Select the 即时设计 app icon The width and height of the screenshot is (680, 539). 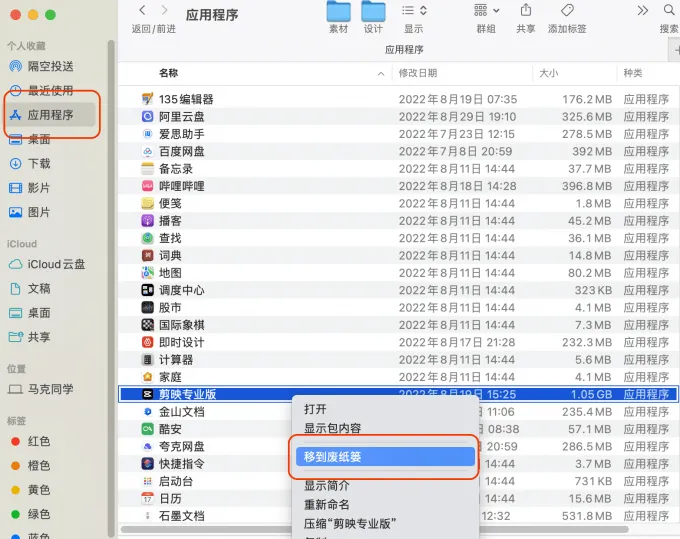(147, 342)
